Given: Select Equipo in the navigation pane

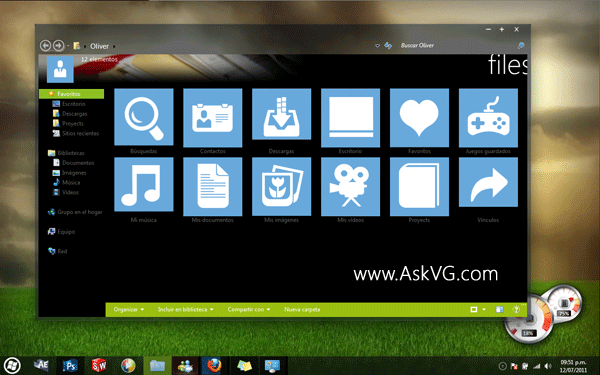Looking at the screenshot, I should [x=61, y=232].
